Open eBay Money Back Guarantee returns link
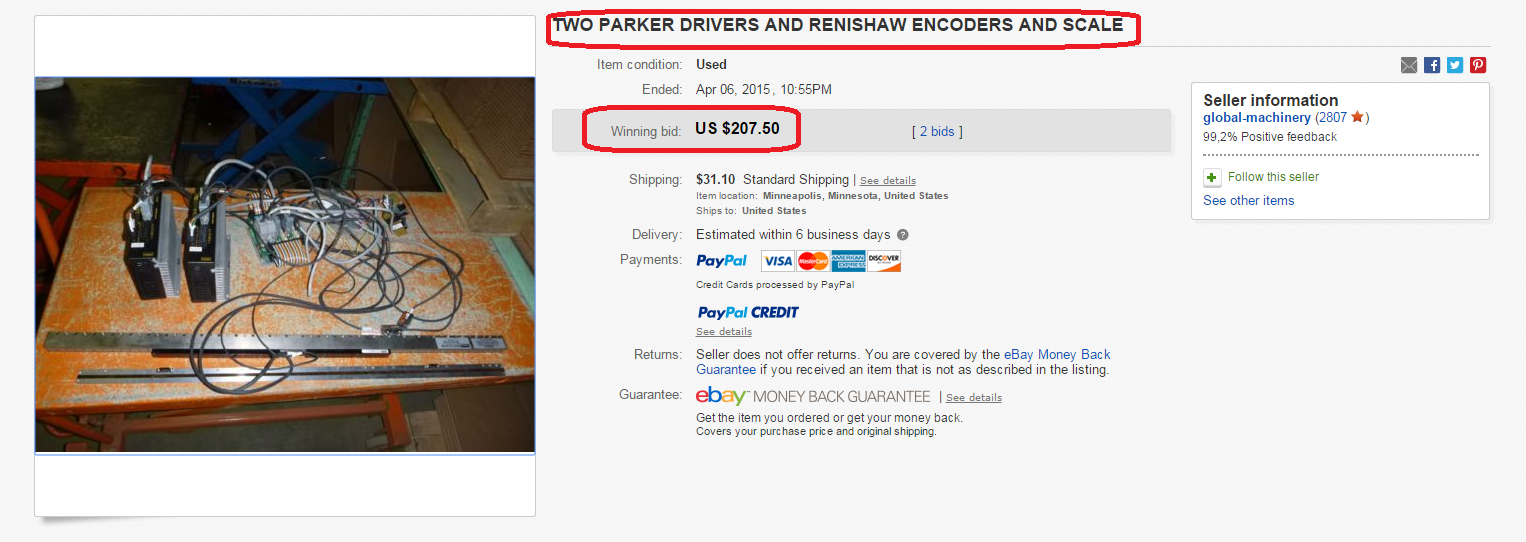This screenshot has height=542, width=1526. point(1057,354)
